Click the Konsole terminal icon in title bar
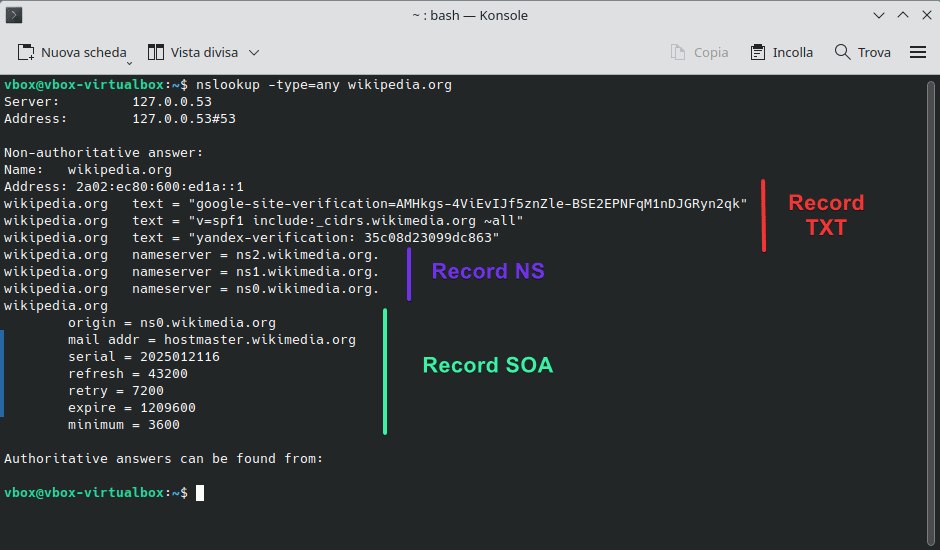The width and height of the screenshot is (940, 550). point(14,15)
